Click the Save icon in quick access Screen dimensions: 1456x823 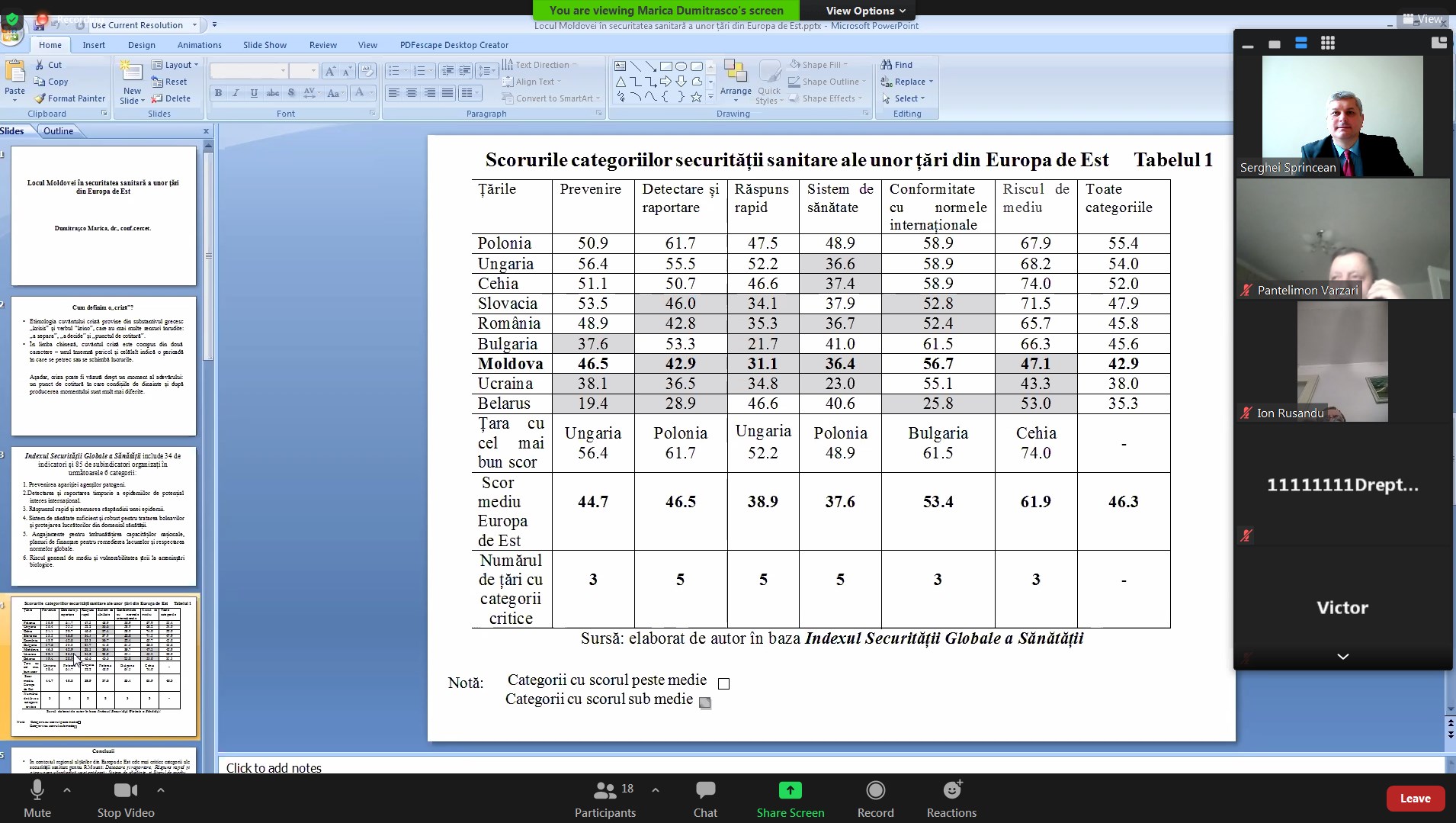coord(39,25)
